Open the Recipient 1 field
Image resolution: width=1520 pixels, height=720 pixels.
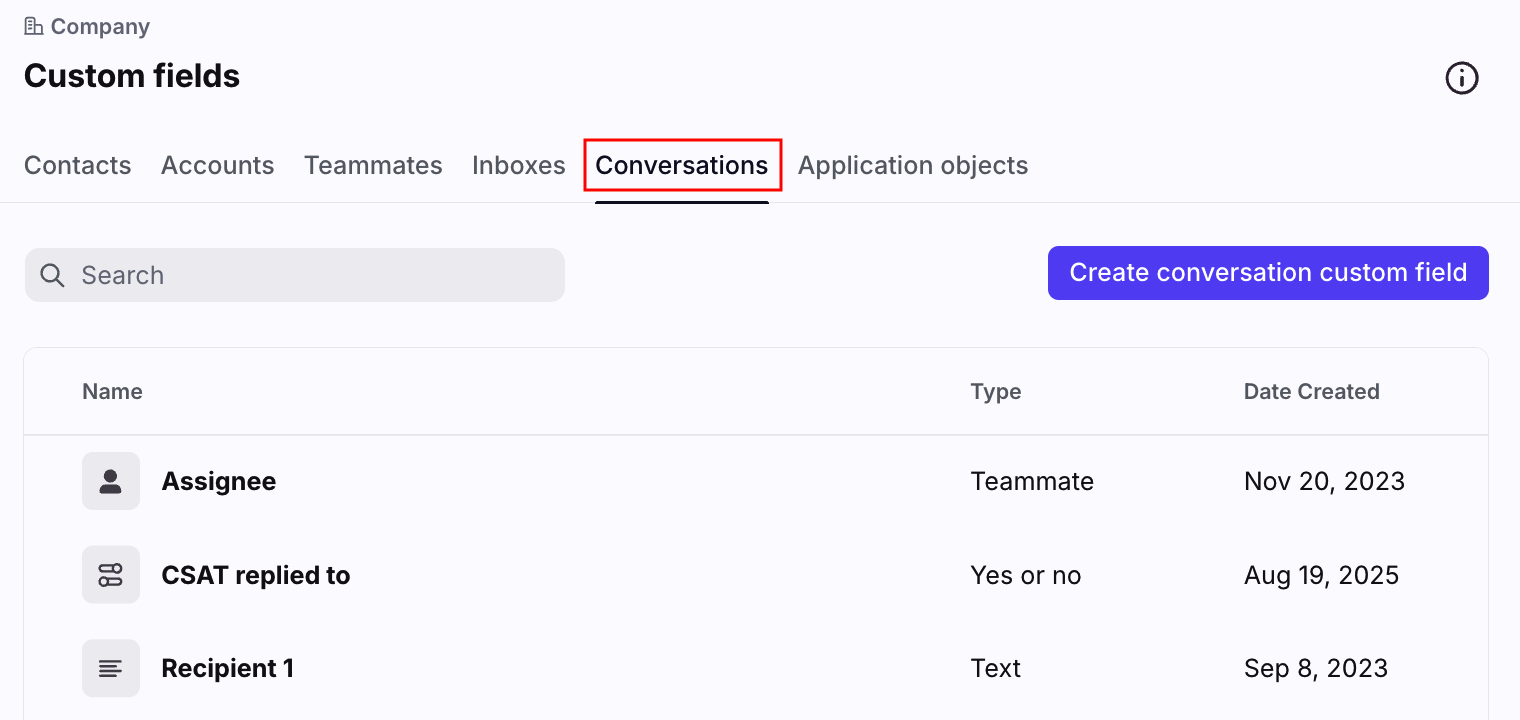[x=228, y=668]
